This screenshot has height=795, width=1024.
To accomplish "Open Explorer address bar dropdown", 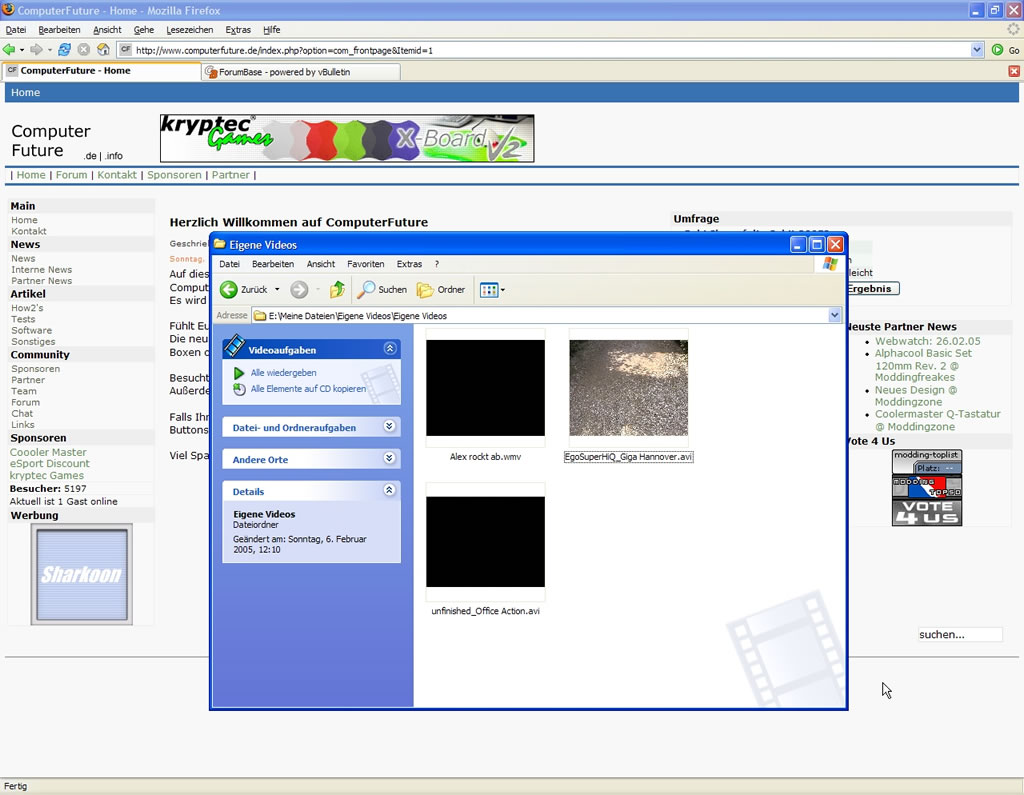I will click(835, 316).
